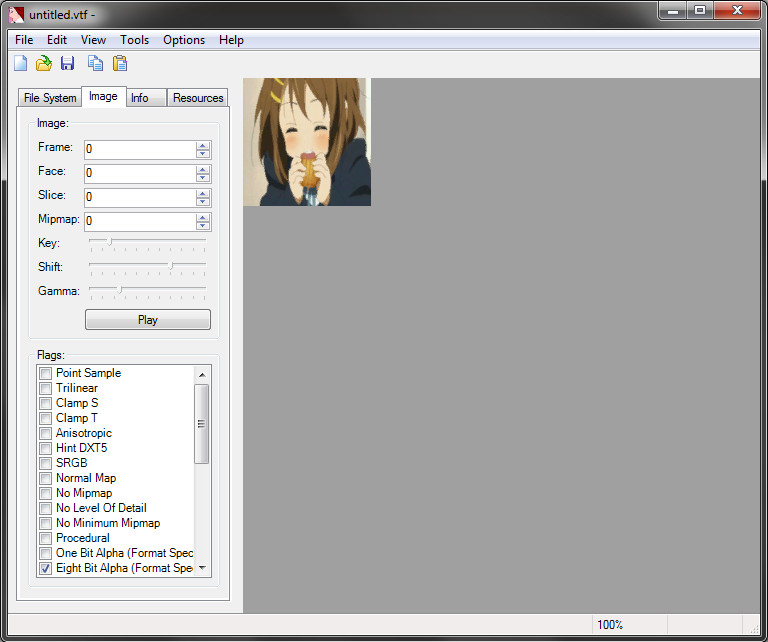Image resolution: width=768 pixels, height=642 pixels.
Task: Click the Face number input field
Action: point(140,173)
